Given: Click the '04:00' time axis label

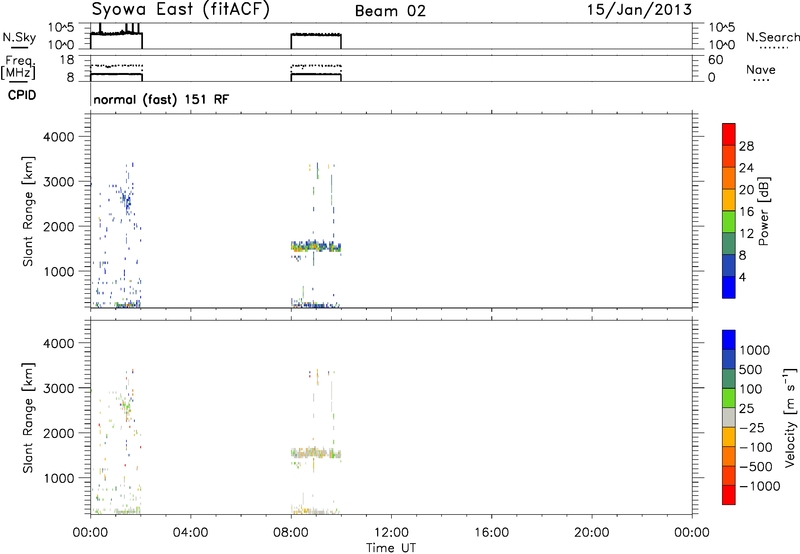Looking at the screenshot, I should [190, 533].
